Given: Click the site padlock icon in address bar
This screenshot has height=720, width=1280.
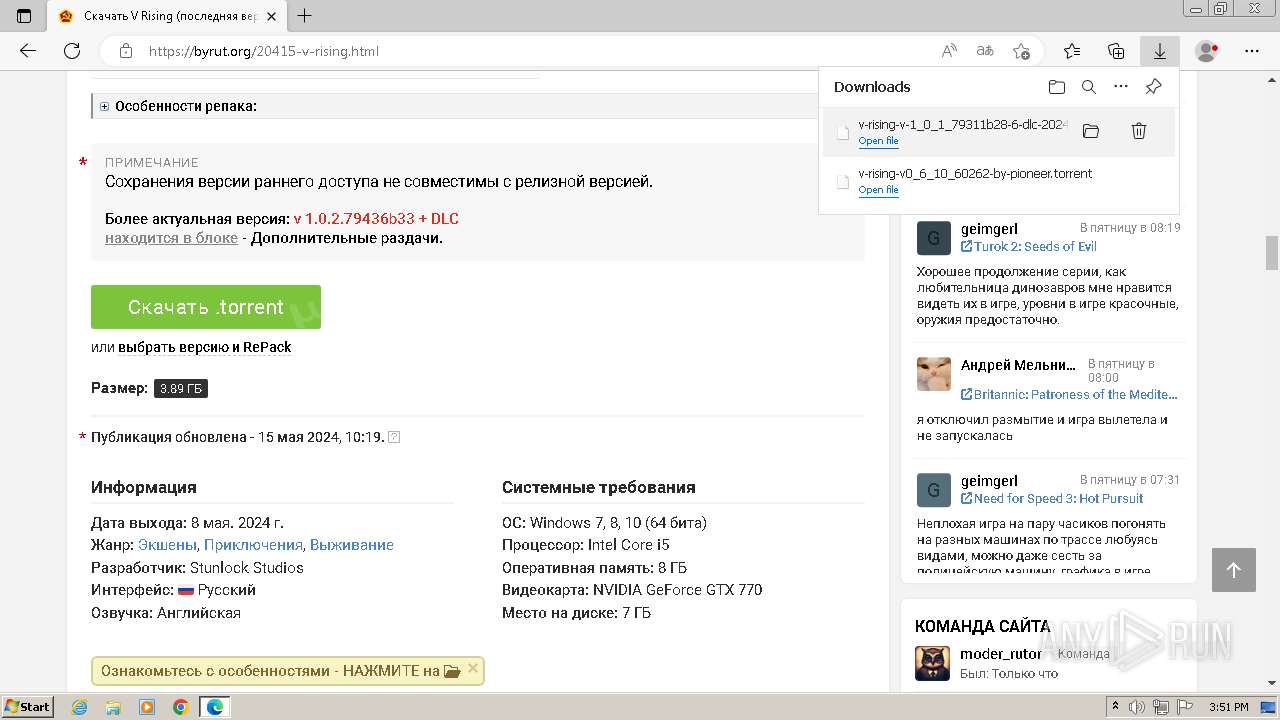Looking at the screenshot, I should pos(126,51).
